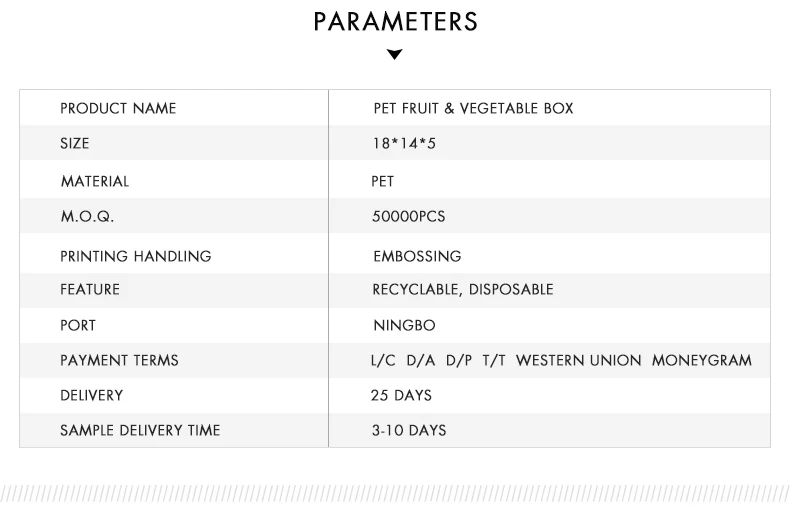Select the EMBOSSING value
The image size is (790, 520).
pos(417,256)
